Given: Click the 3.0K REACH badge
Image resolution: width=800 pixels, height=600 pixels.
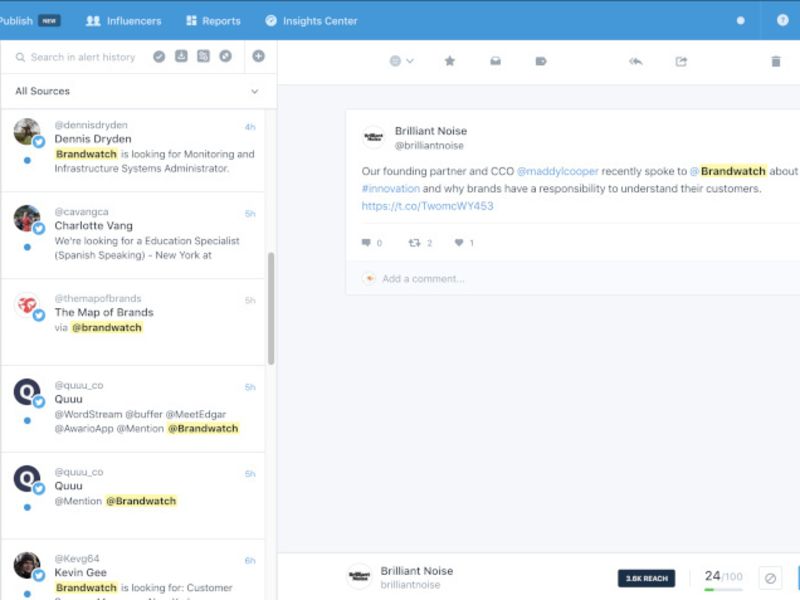Looking at the screenshot, I should pyautogui.click(x=646, y=578).
